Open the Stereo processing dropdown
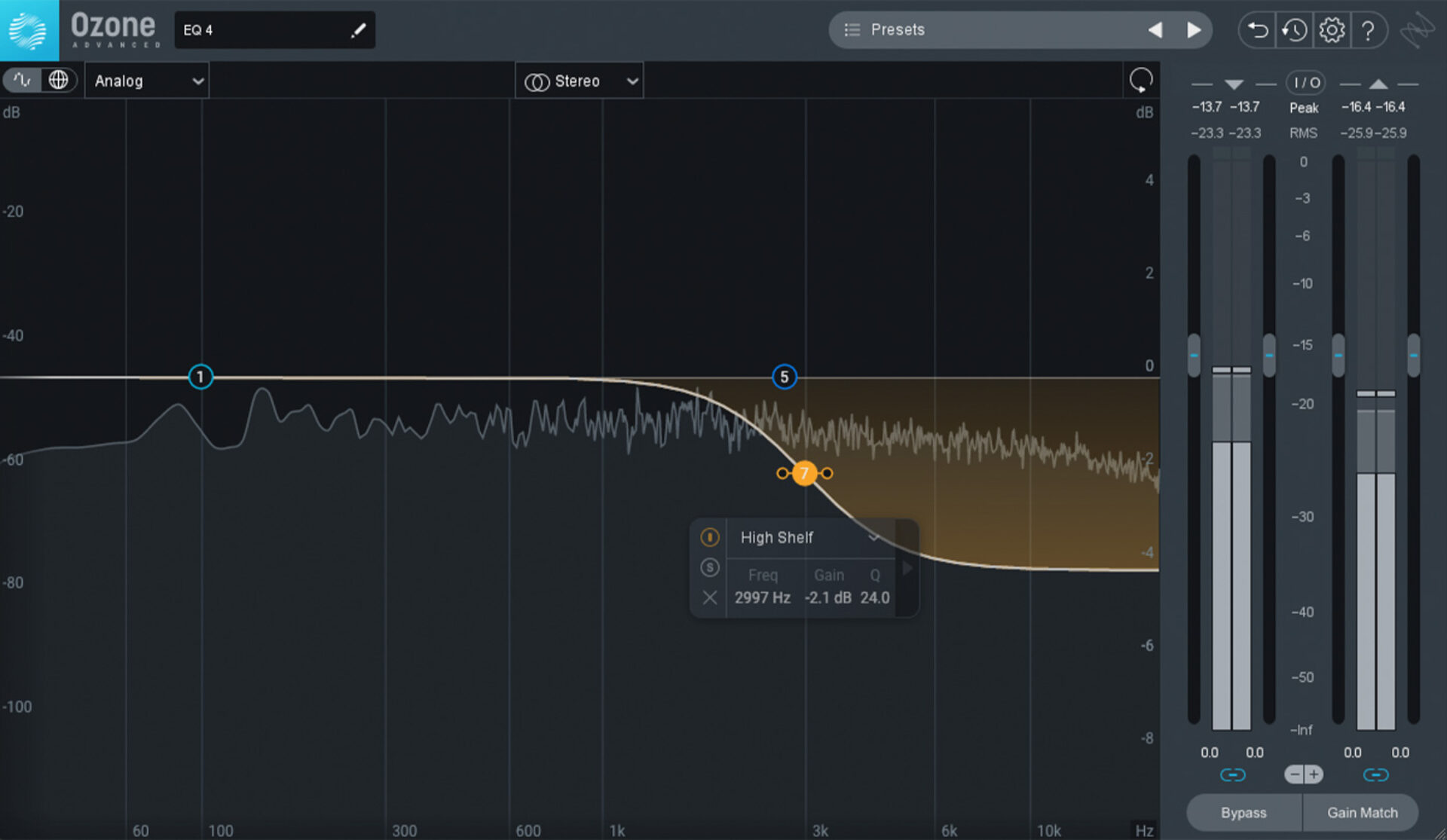Viewport: 1447px width, 840px height. (579, 80)
